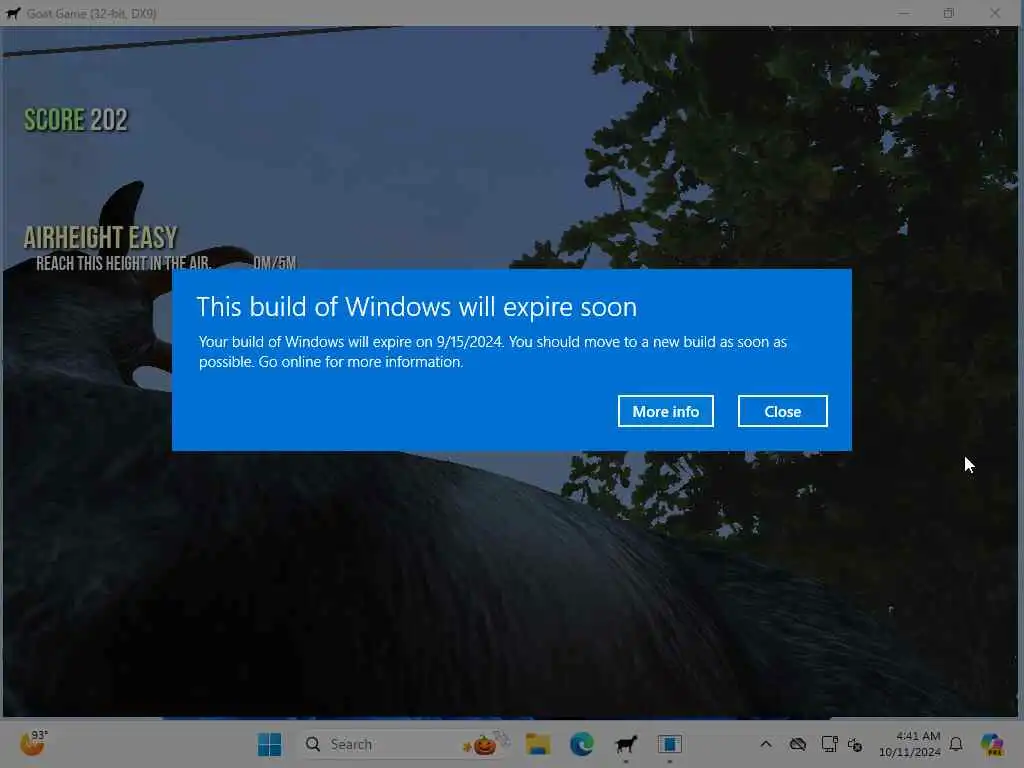
Task: Click 'Reach this height in the air' text
Action: point(123,263)
